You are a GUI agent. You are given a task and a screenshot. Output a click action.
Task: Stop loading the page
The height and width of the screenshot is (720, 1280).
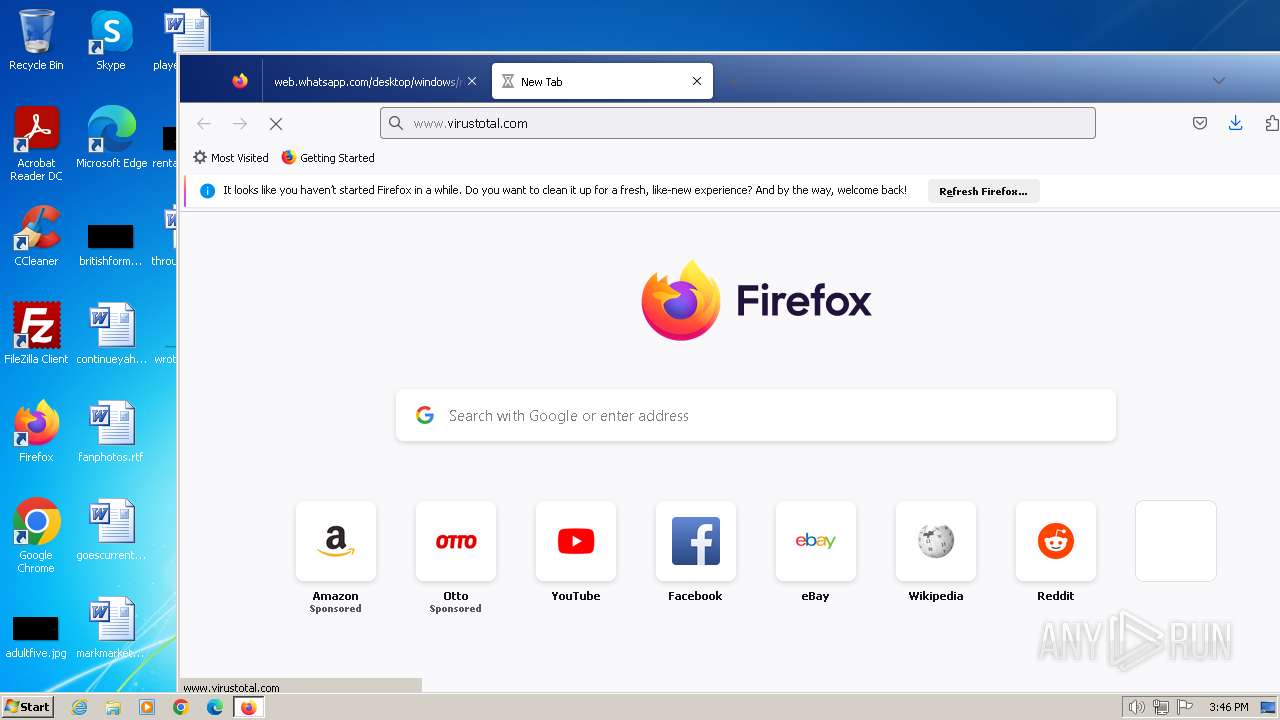[276, 123]
